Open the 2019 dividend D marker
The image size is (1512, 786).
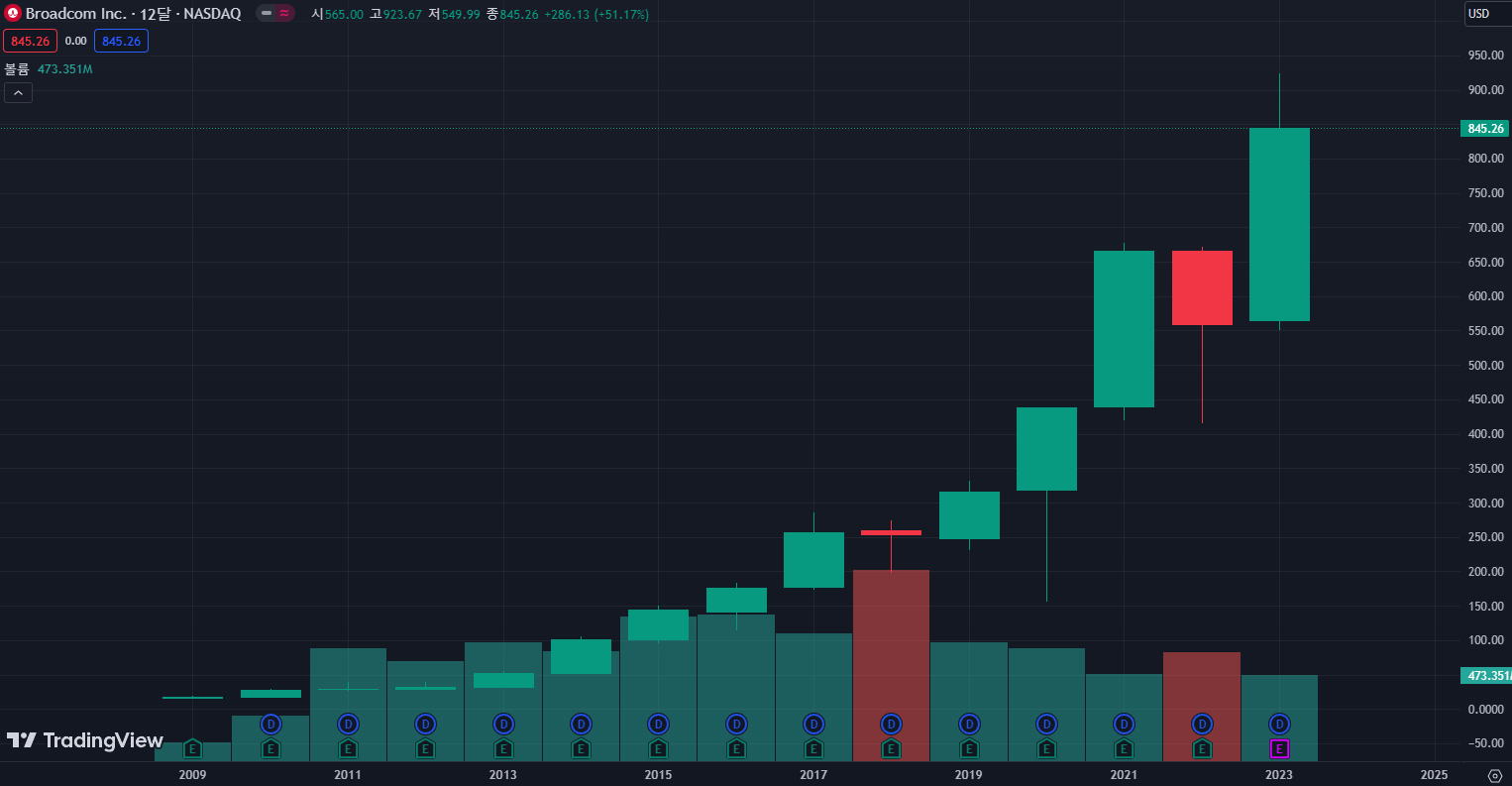pyautogui.click(x=969, y=724)
